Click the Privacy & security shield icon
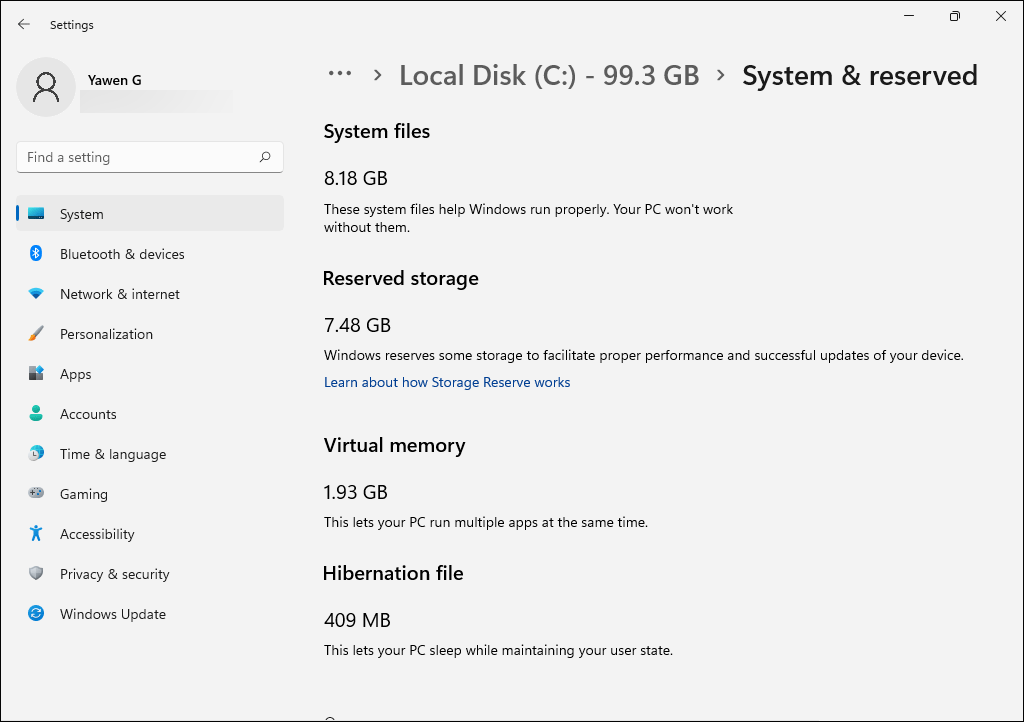This screenshot has height=722, width=1024. pyautogui.click(x=36, y=573)
